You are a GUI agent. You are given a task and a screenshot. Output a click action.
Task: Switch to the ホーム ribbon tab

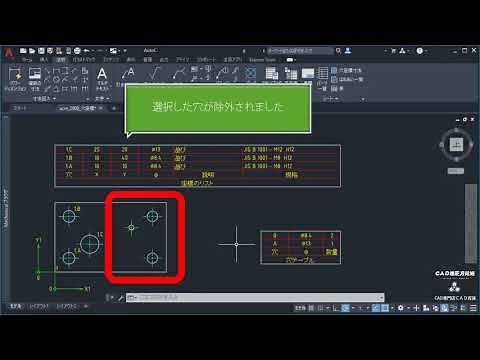click(27, 60)
